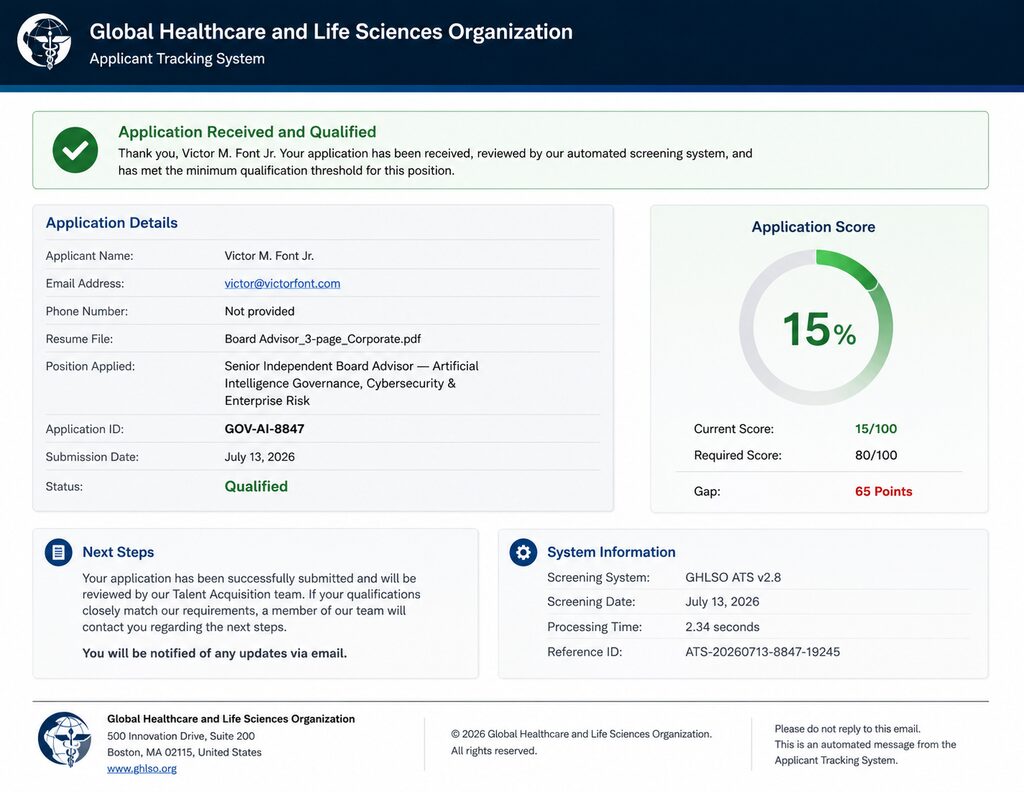Select Reference ID ATS-20260713-8847-19245
This screenshot has width=1024, height=792.
762,652
